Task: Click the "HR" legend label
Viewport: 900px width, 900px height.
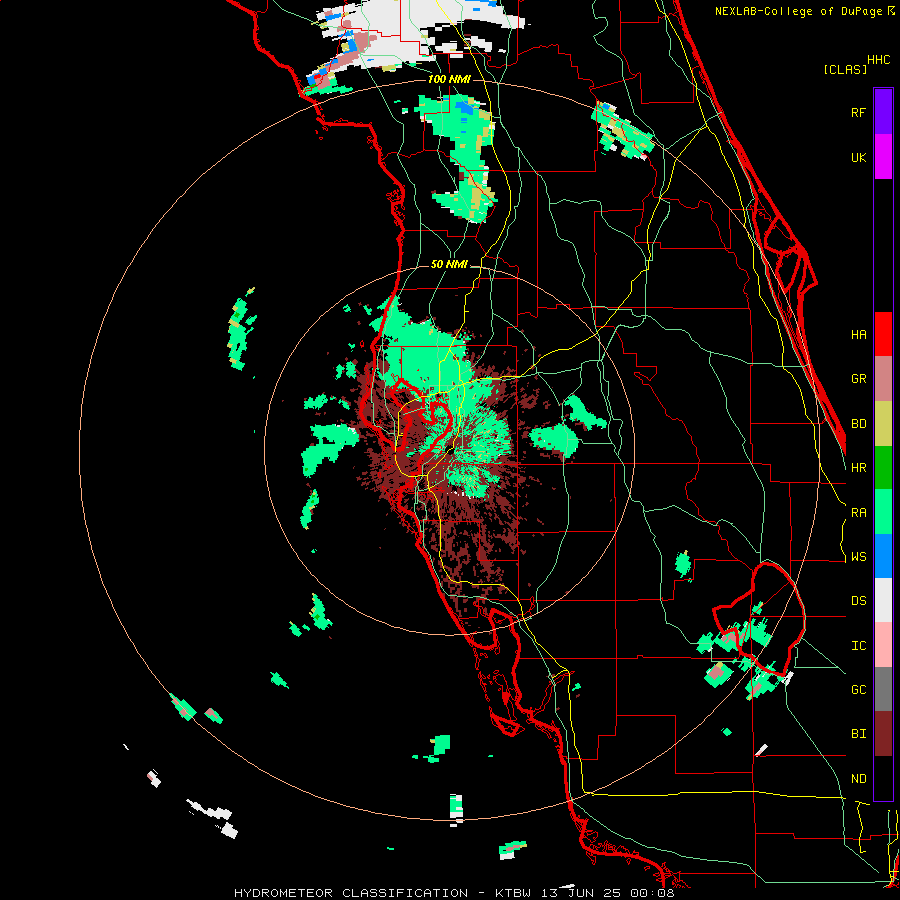Action: coord(858,468)
